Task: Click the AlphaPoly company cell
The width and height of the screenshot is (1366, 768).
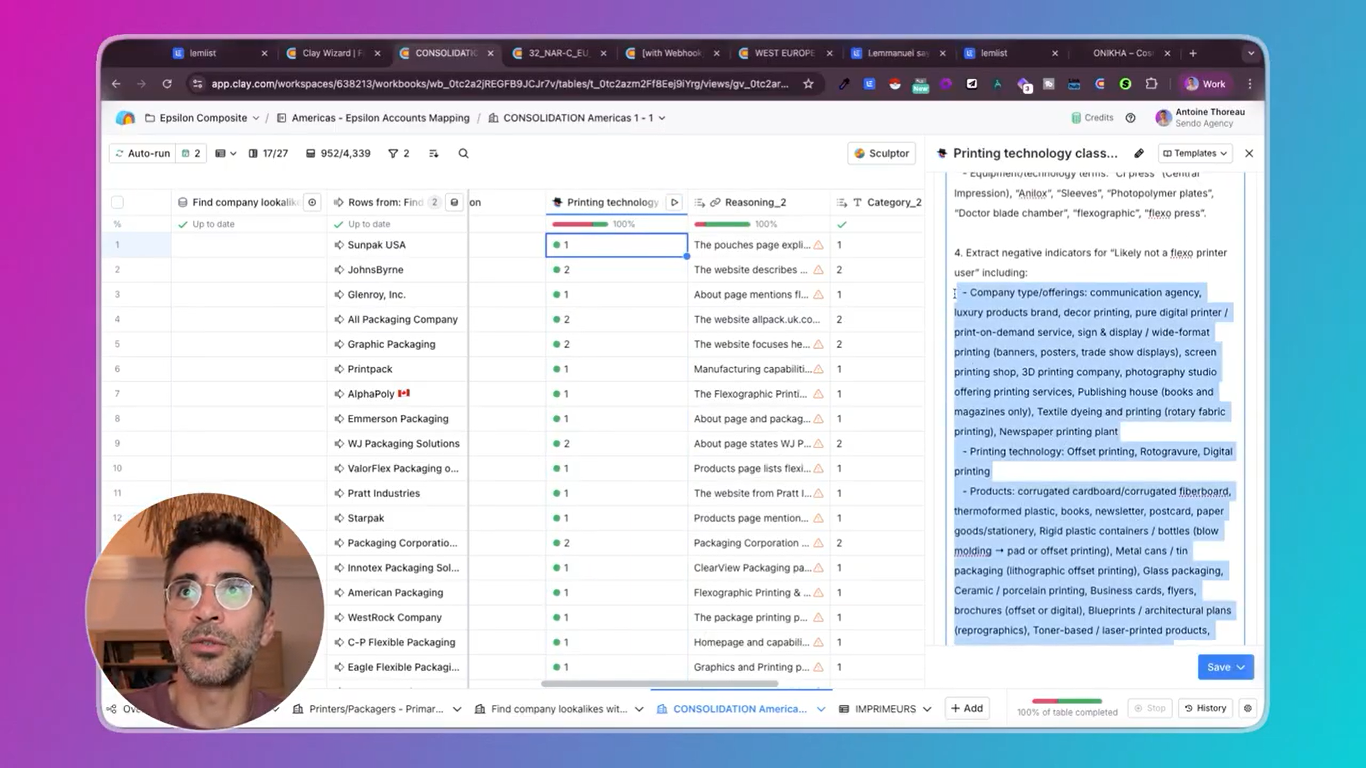Action: tap(397, 394)
